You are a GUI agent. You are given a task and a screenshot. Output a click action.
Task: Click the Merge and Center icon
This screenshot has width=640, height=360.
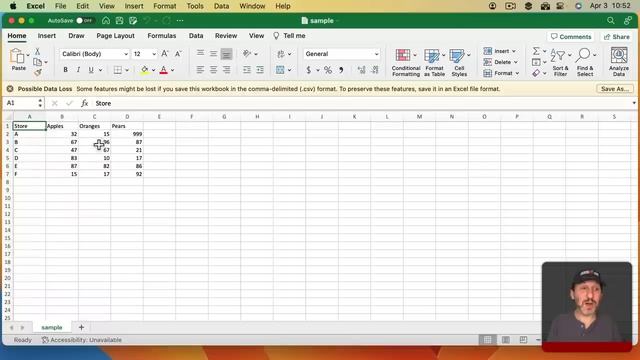pos(280,70)
